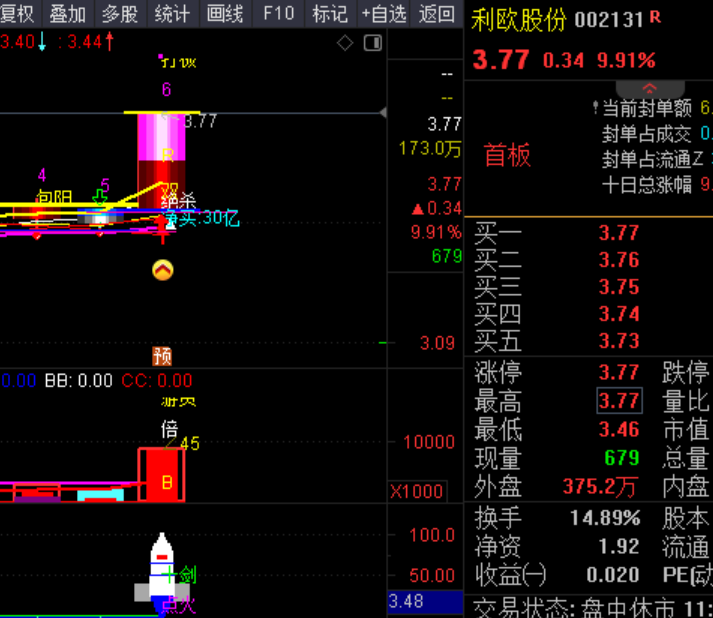
Task: Click 买四 price 3.74
Action: [x=619, y=313]
